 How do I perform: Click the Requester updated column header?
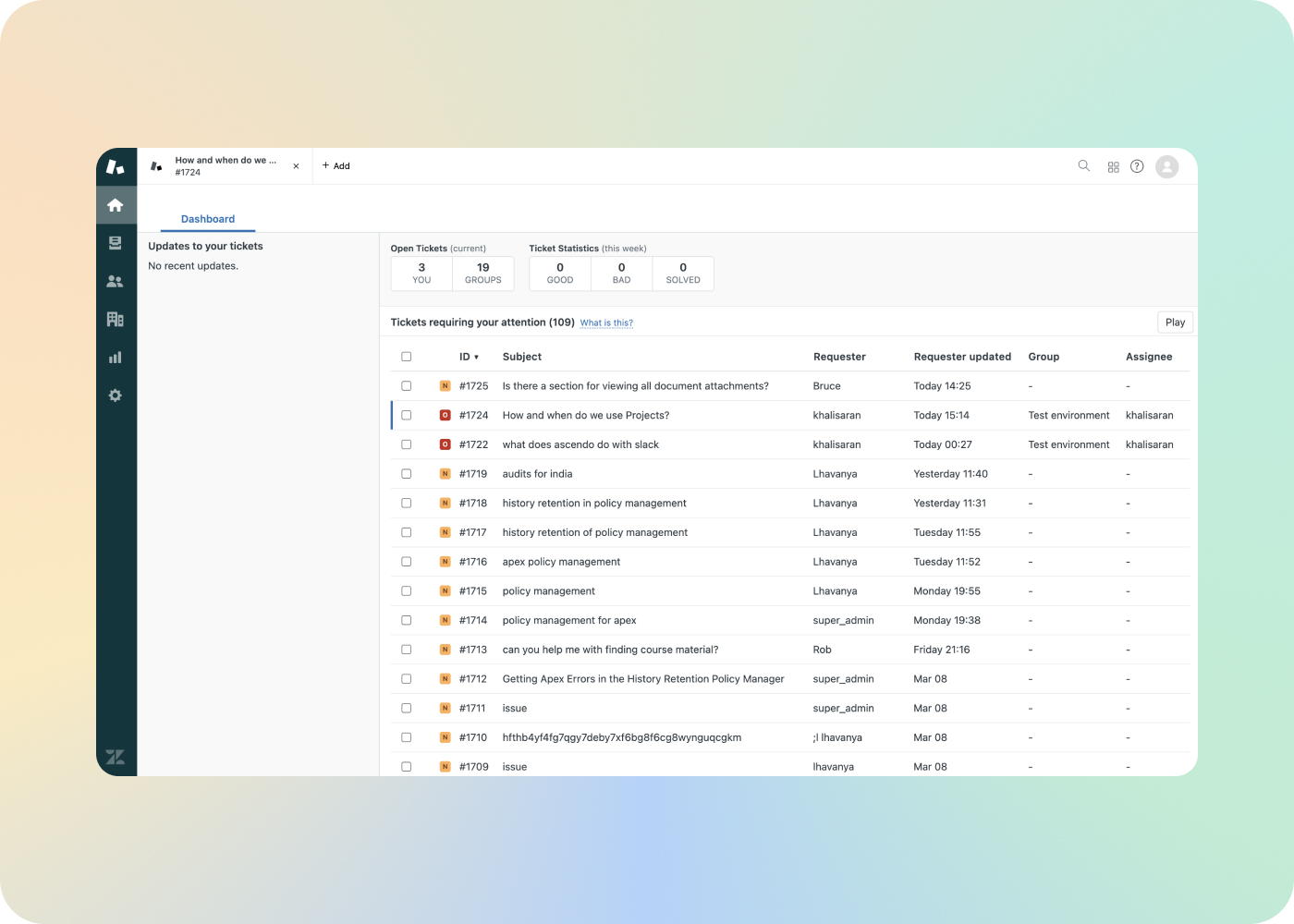962,357
